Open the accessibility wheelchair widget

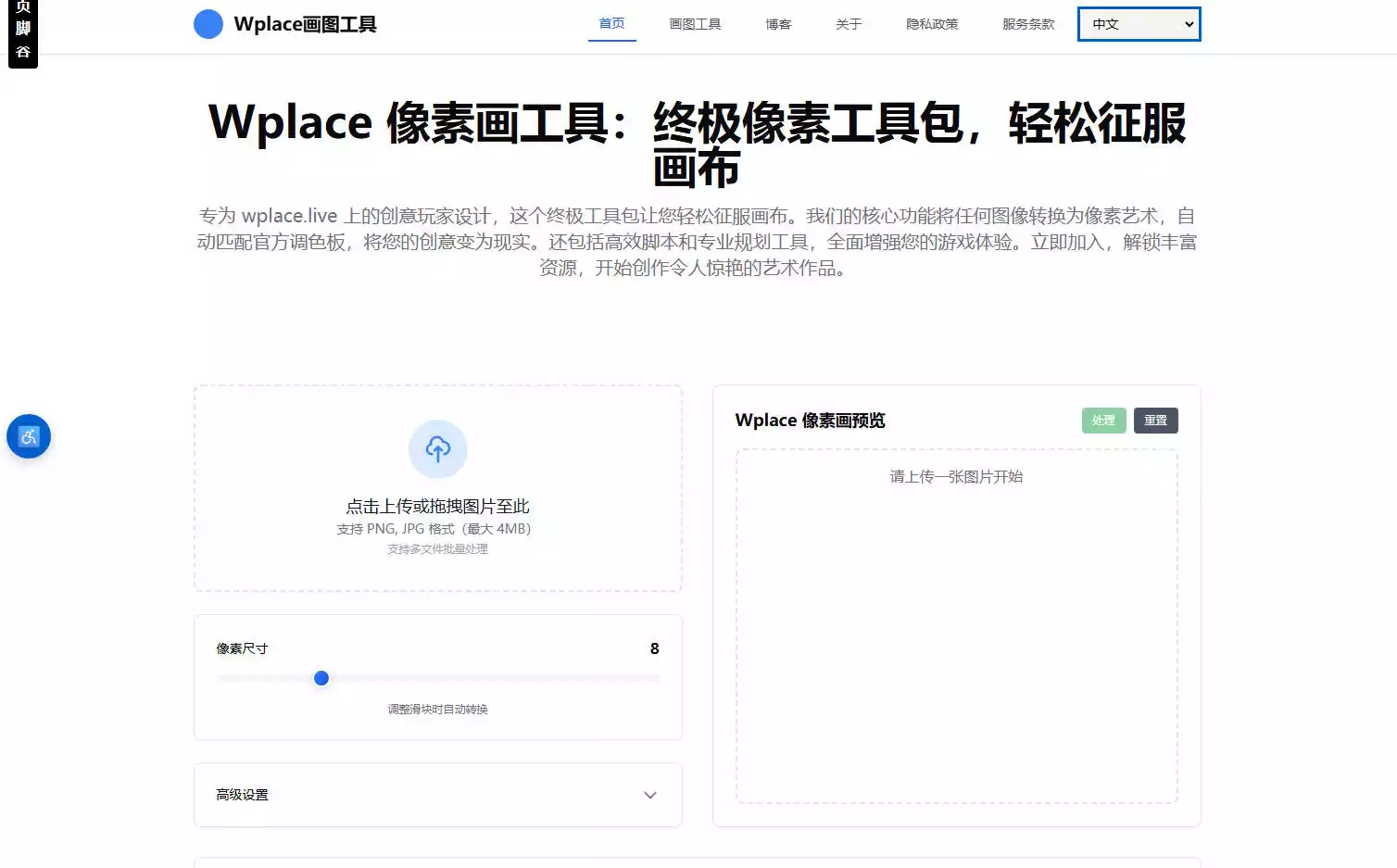(29, 436)
